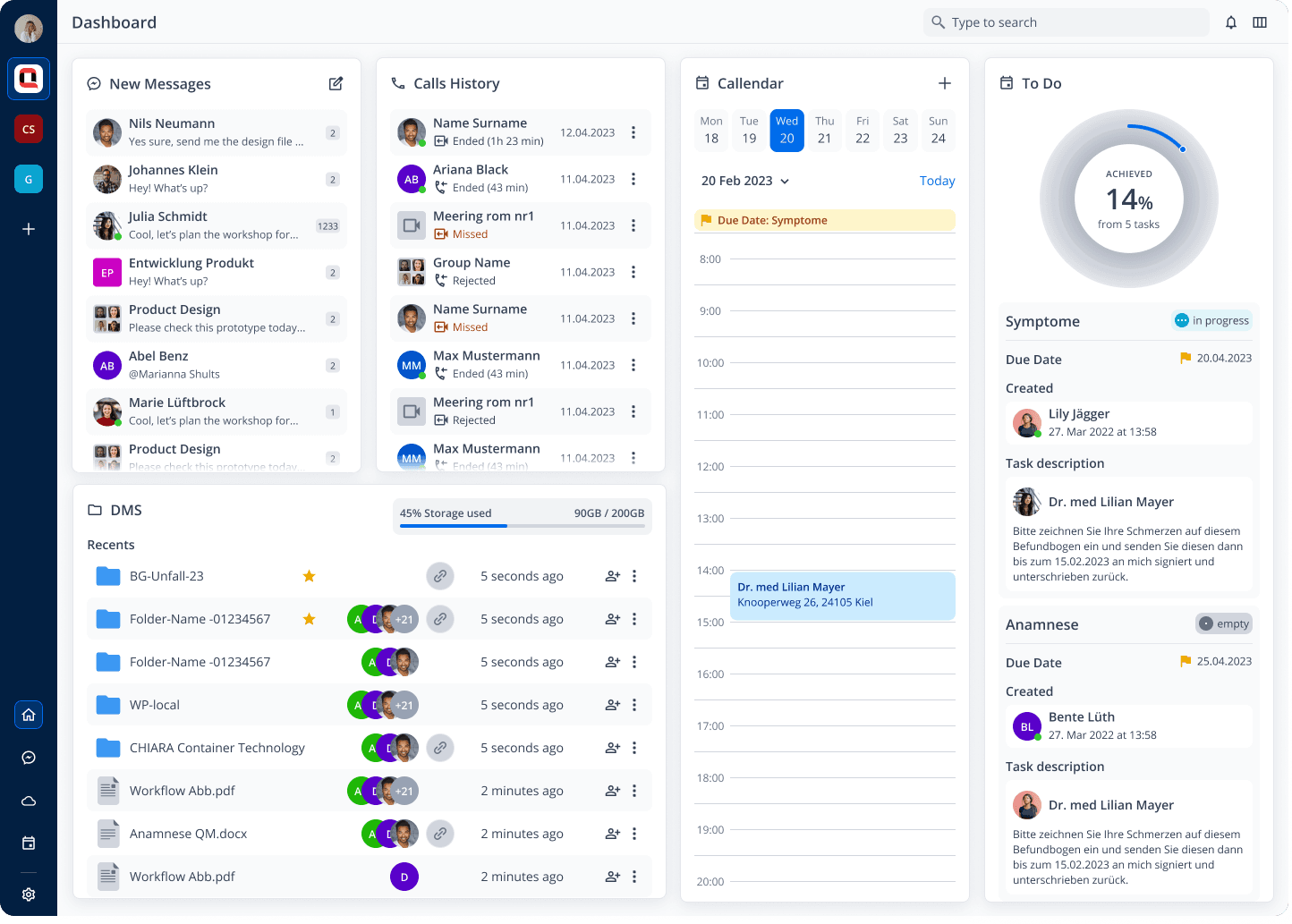Open the user profile avatar at top left
This screenshot has height=924, width=1292.
[29, 29]
